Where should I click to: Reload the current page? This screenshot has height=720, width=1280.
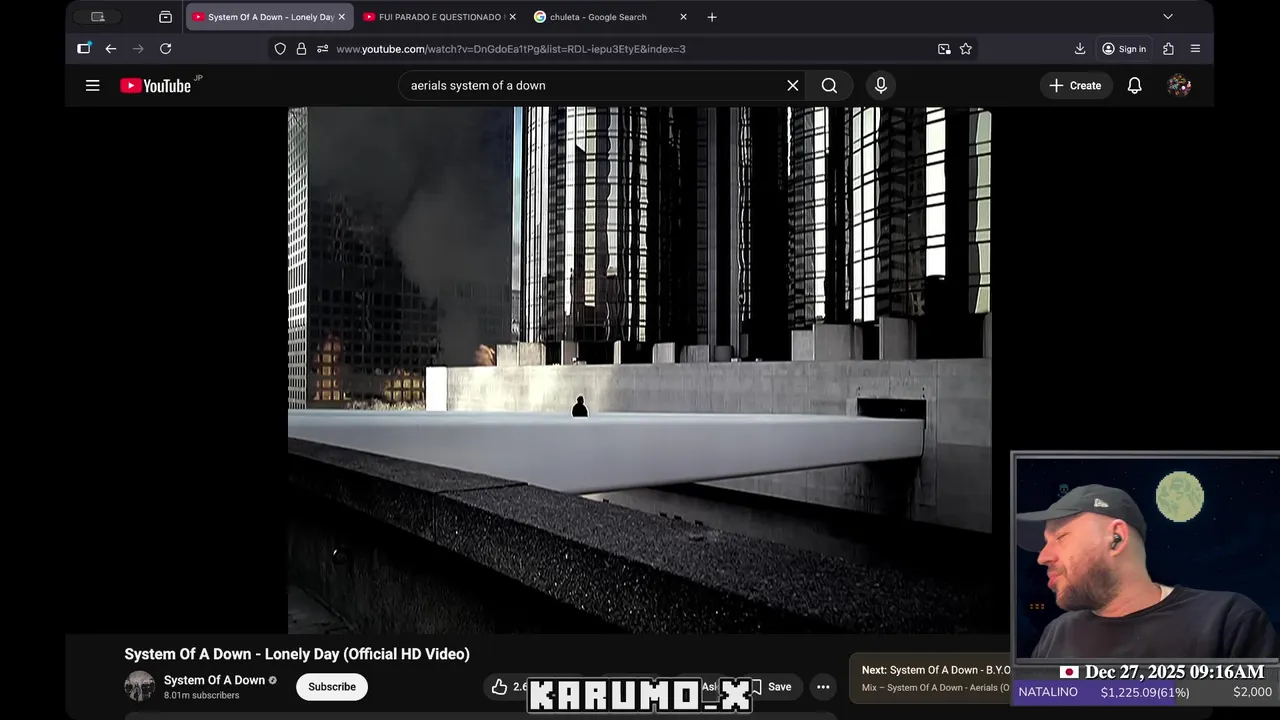click(x=166, y=49)
